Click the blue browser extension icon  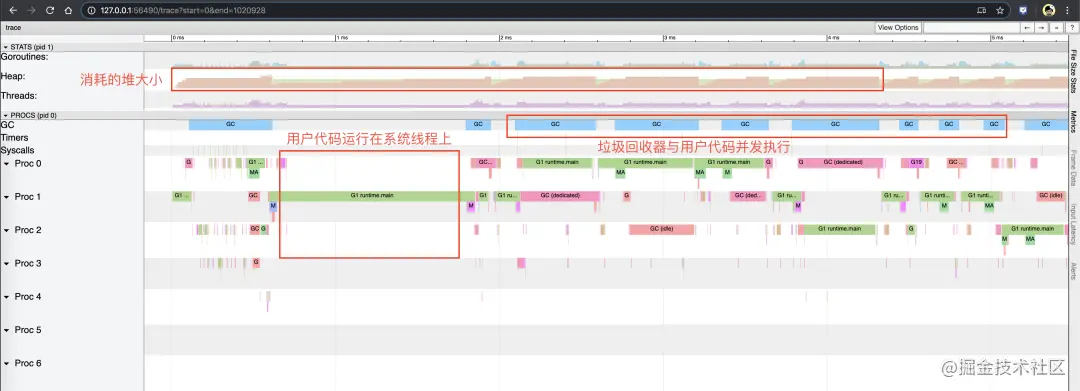pos(1024,10)
